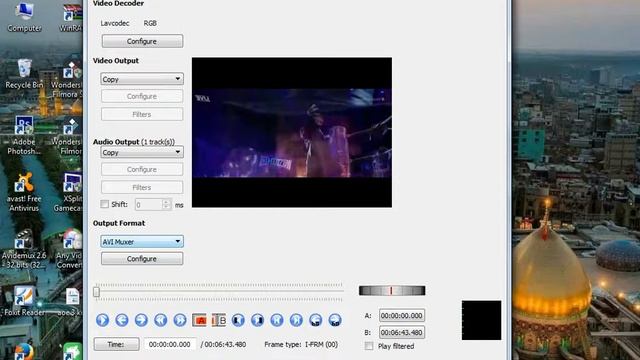Jump to the previous keyframe
This screenshot has height=360, width=640.
click(x=160, y=320)
